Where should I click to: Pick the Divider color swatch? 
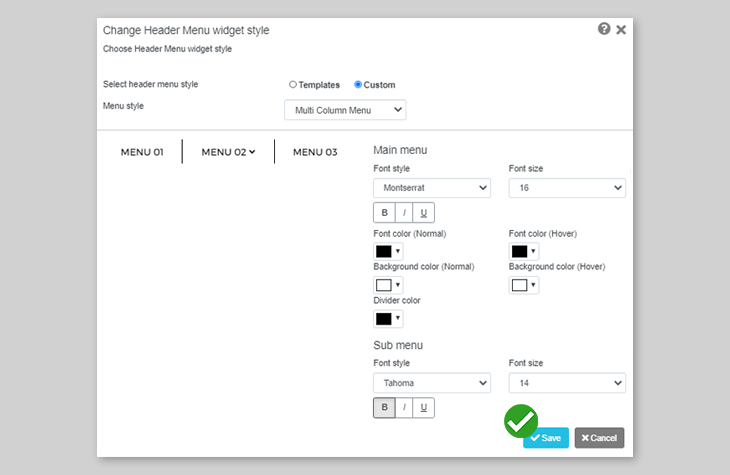[388, 319]
